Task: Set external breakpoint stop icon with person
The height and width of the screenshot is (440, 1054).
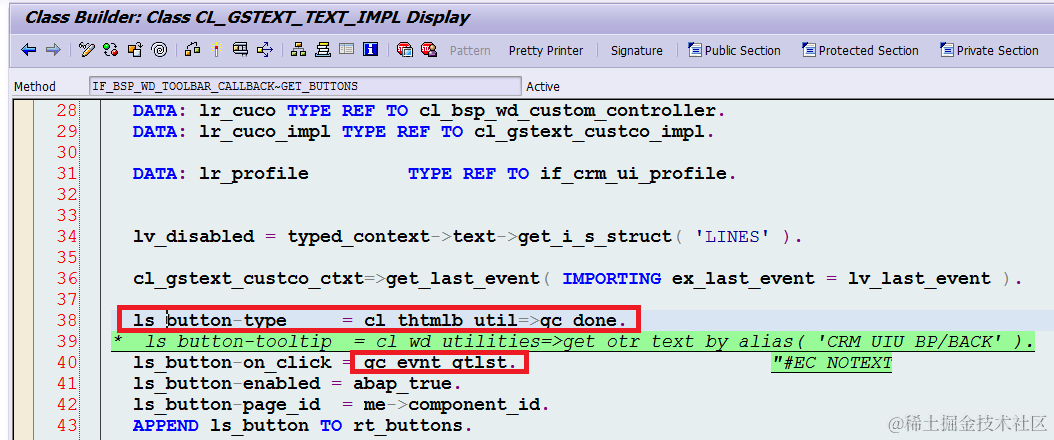Action: [x=429, y=50]
